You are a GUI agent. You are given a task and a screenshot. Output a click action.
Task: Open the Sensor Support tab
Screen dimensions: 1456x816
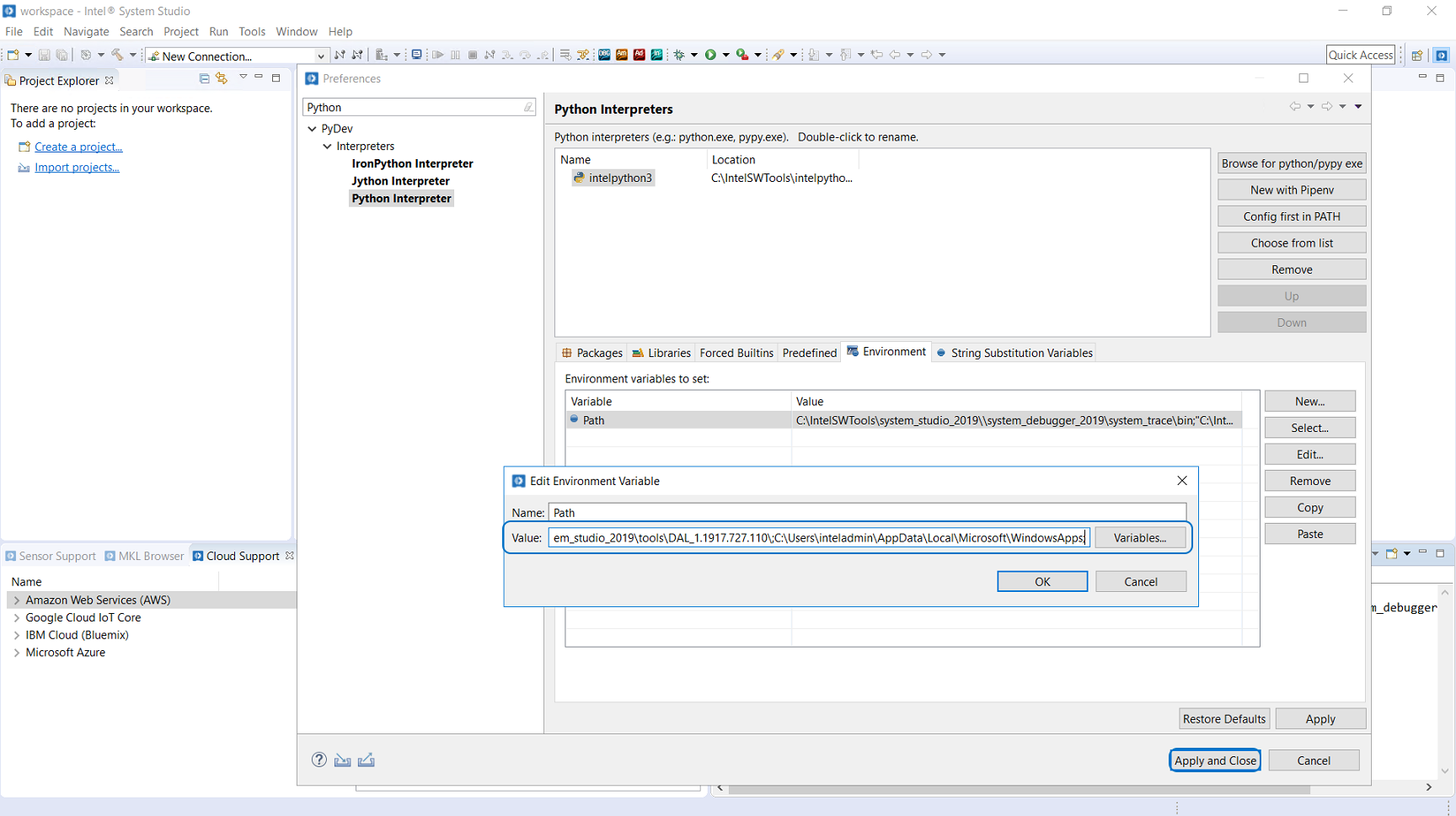(x=51, y=557)
